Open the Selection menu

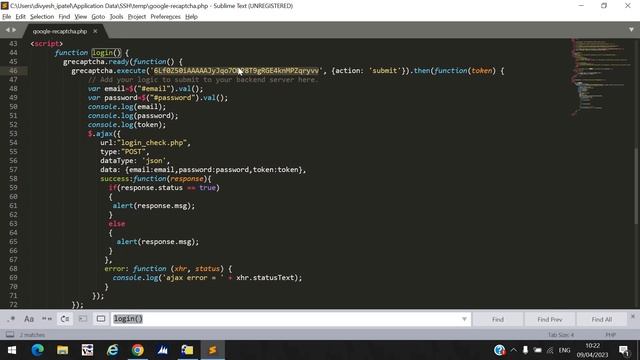(42, 17)
